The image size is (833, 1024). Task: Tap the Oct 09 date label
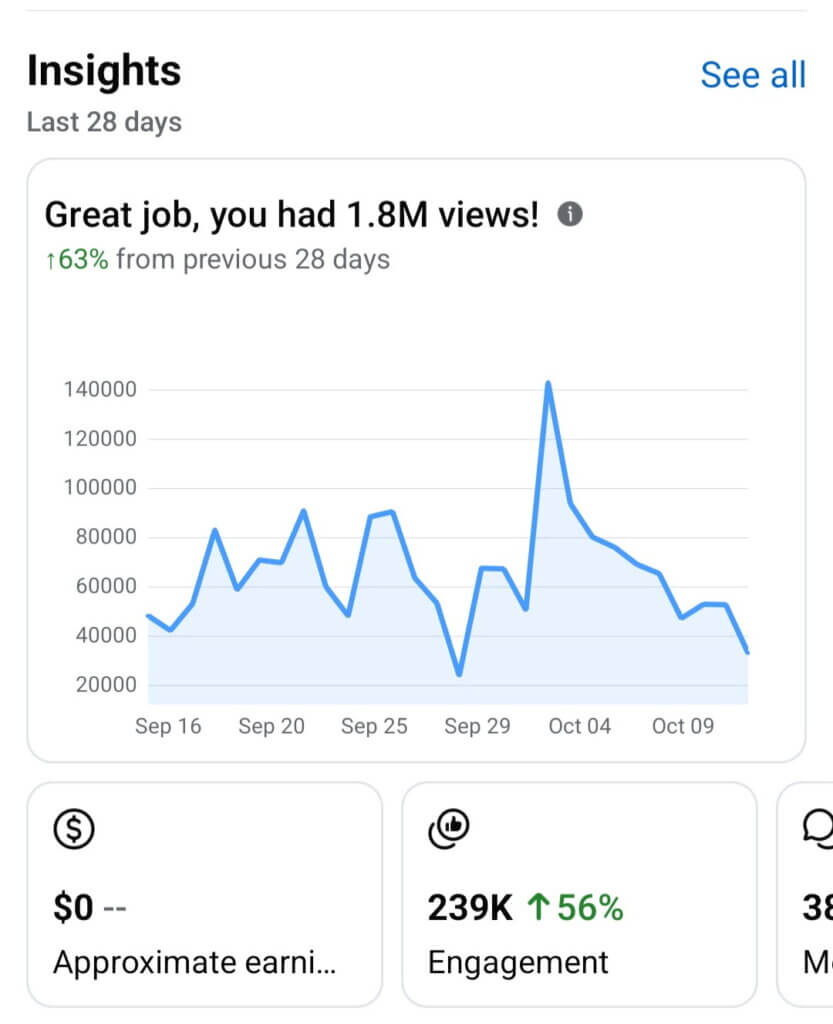point(683,726)
